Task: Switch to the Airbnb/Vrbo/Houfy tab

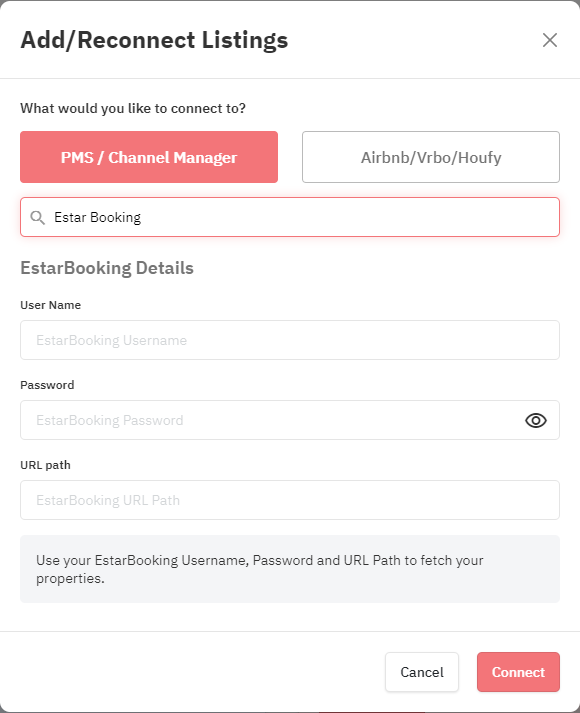Action: [x=431, y=157]
